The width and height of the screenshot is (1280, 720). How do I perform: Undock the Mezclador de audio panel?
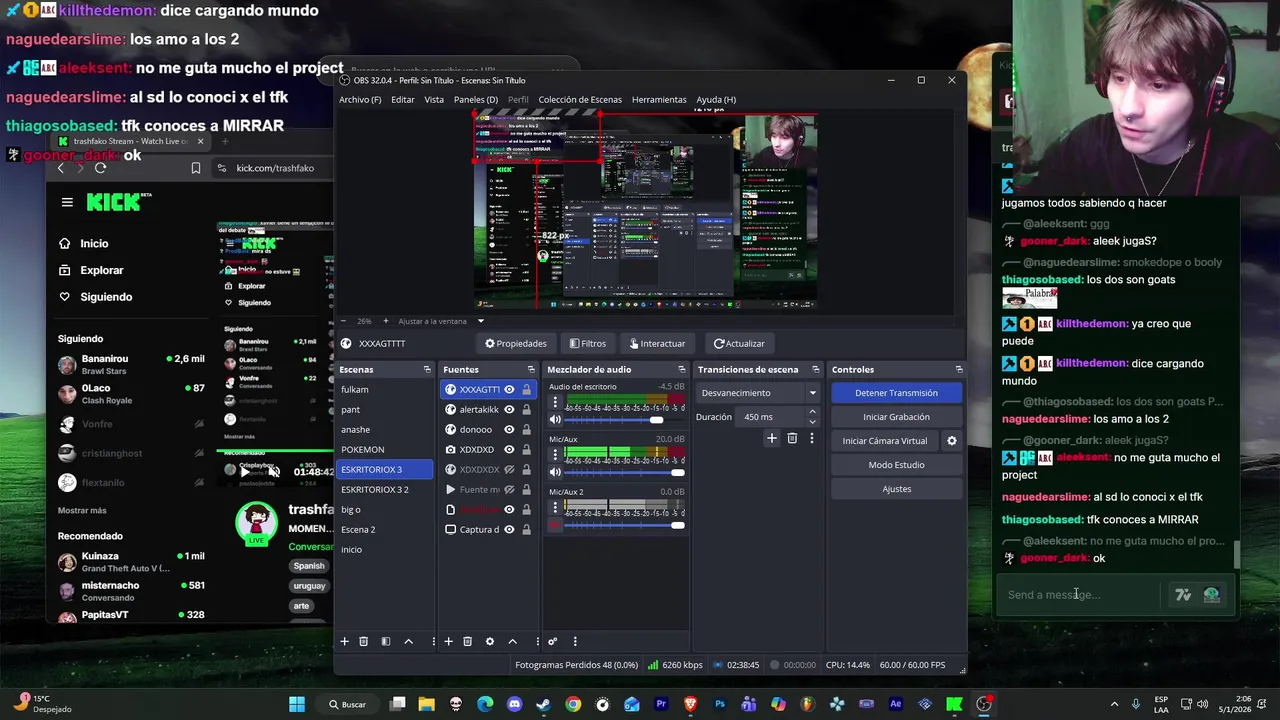682,369
